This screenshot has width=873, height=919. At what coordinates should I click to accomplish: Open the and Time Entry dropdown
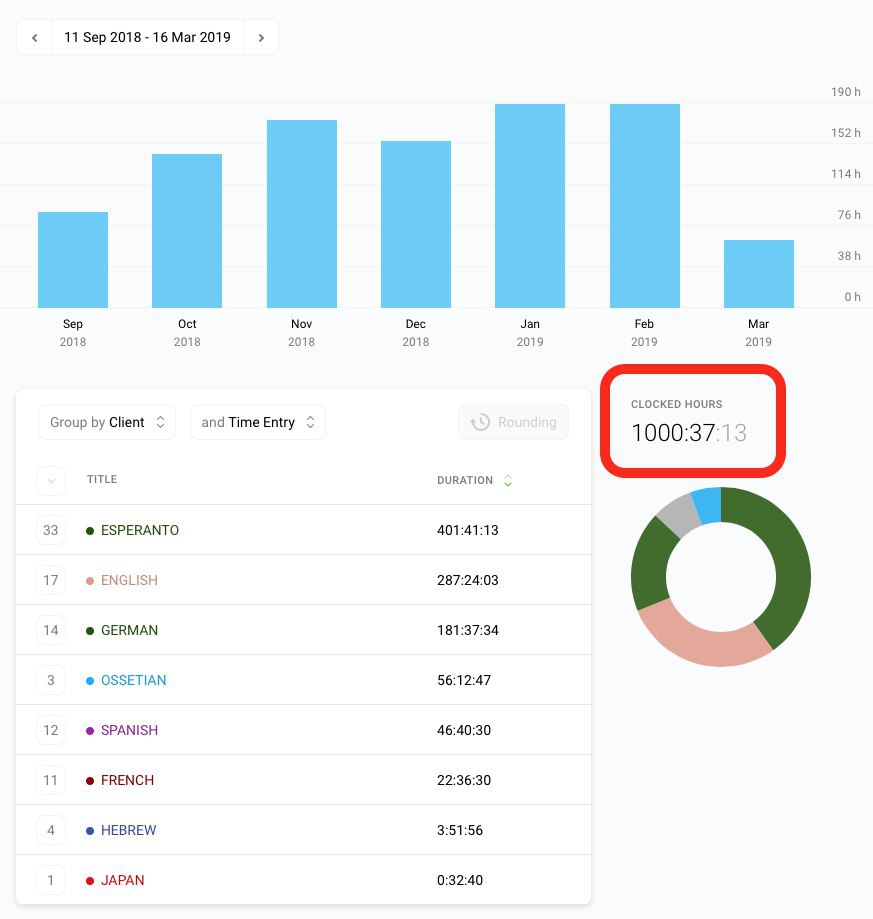258,422
